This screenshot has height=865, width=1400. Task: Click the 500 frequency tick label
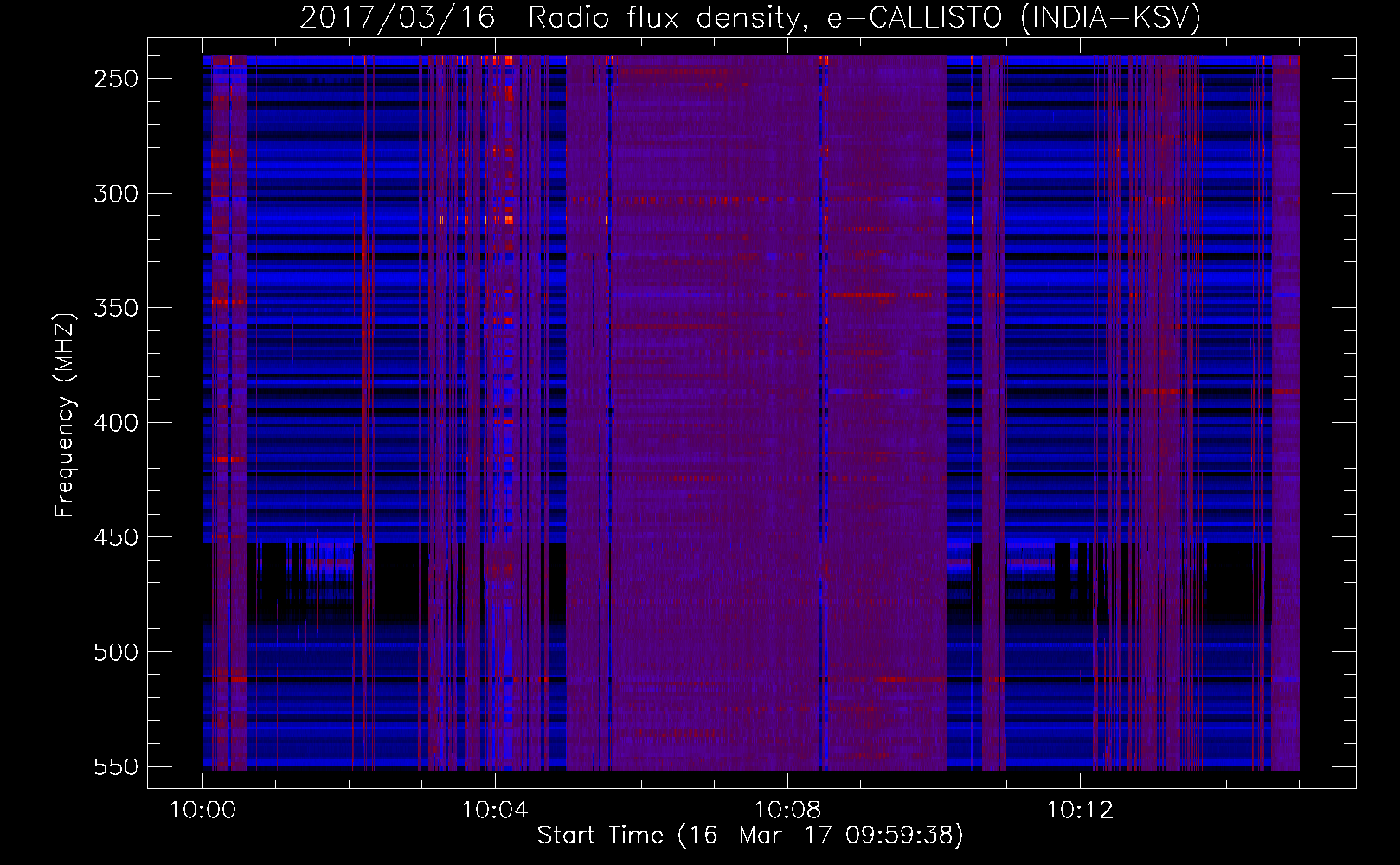116,652
